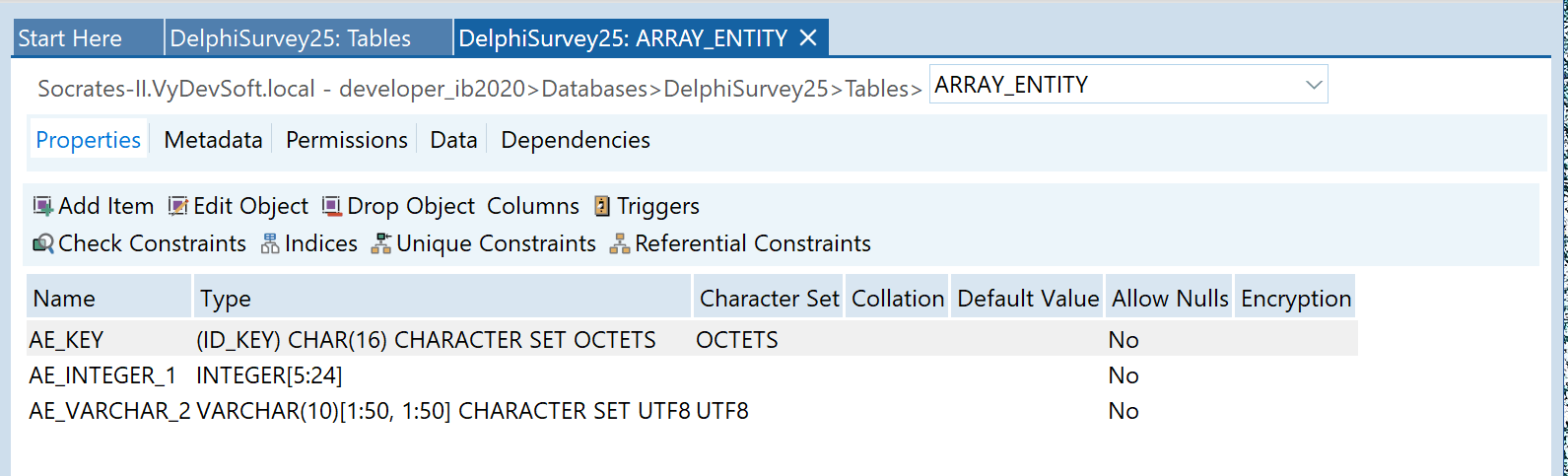Select the Start Here tab
Viewport: 1568px width, 476px height.
point(70,38)
